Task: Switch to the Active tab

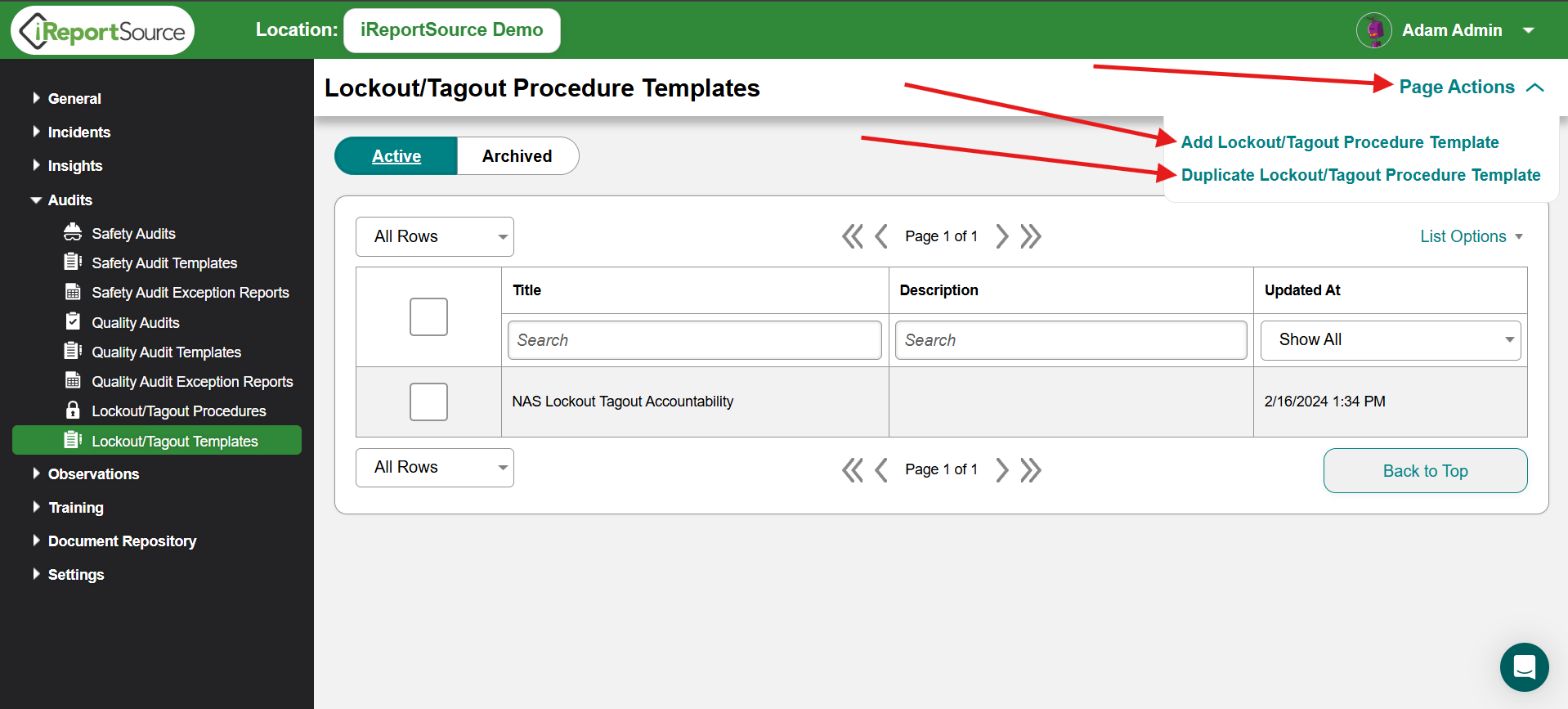Action: 396,155
